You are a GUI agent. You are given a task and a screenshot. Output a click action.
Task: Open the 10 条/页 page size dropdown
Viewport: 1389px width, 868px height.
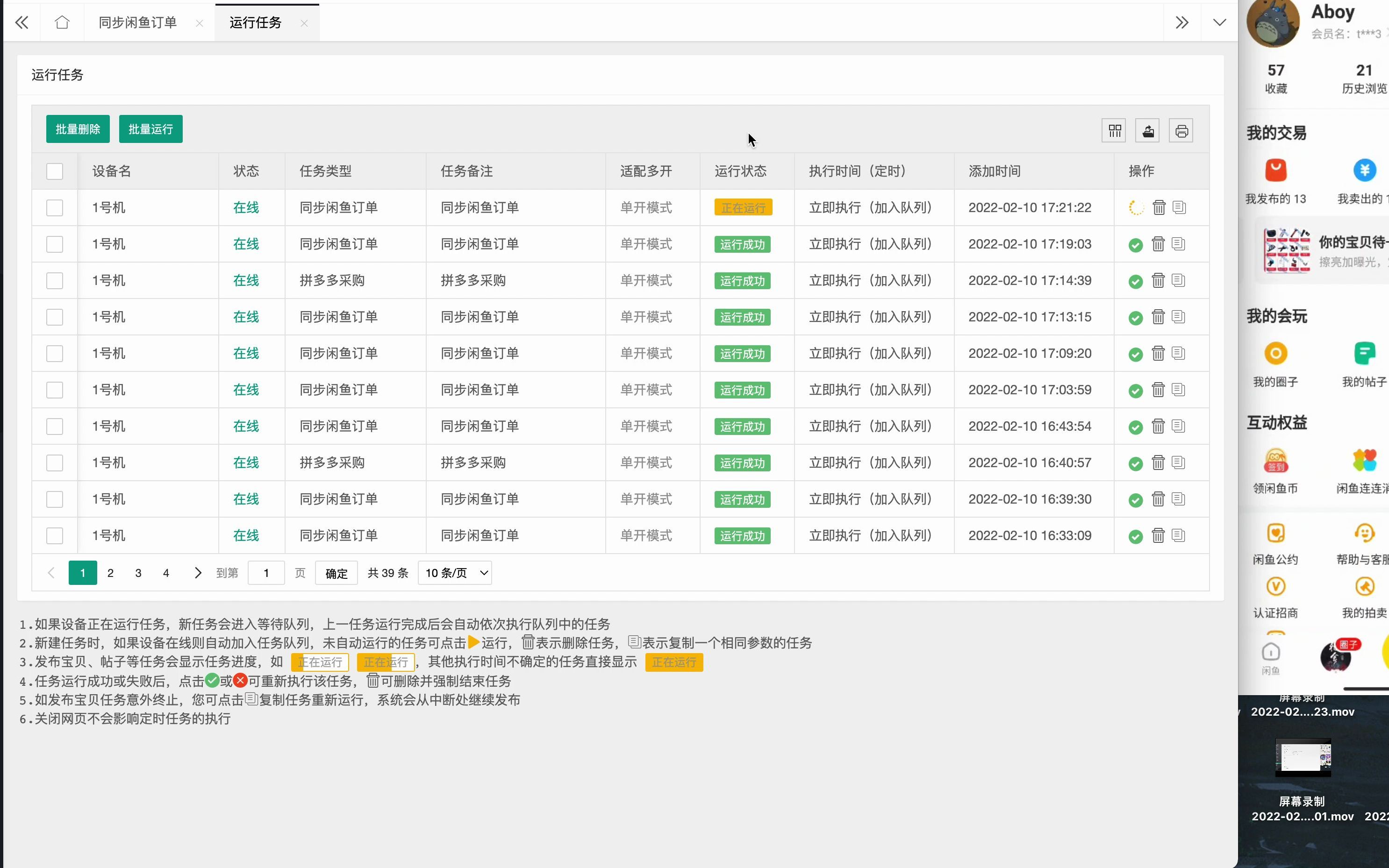(455, 573)
